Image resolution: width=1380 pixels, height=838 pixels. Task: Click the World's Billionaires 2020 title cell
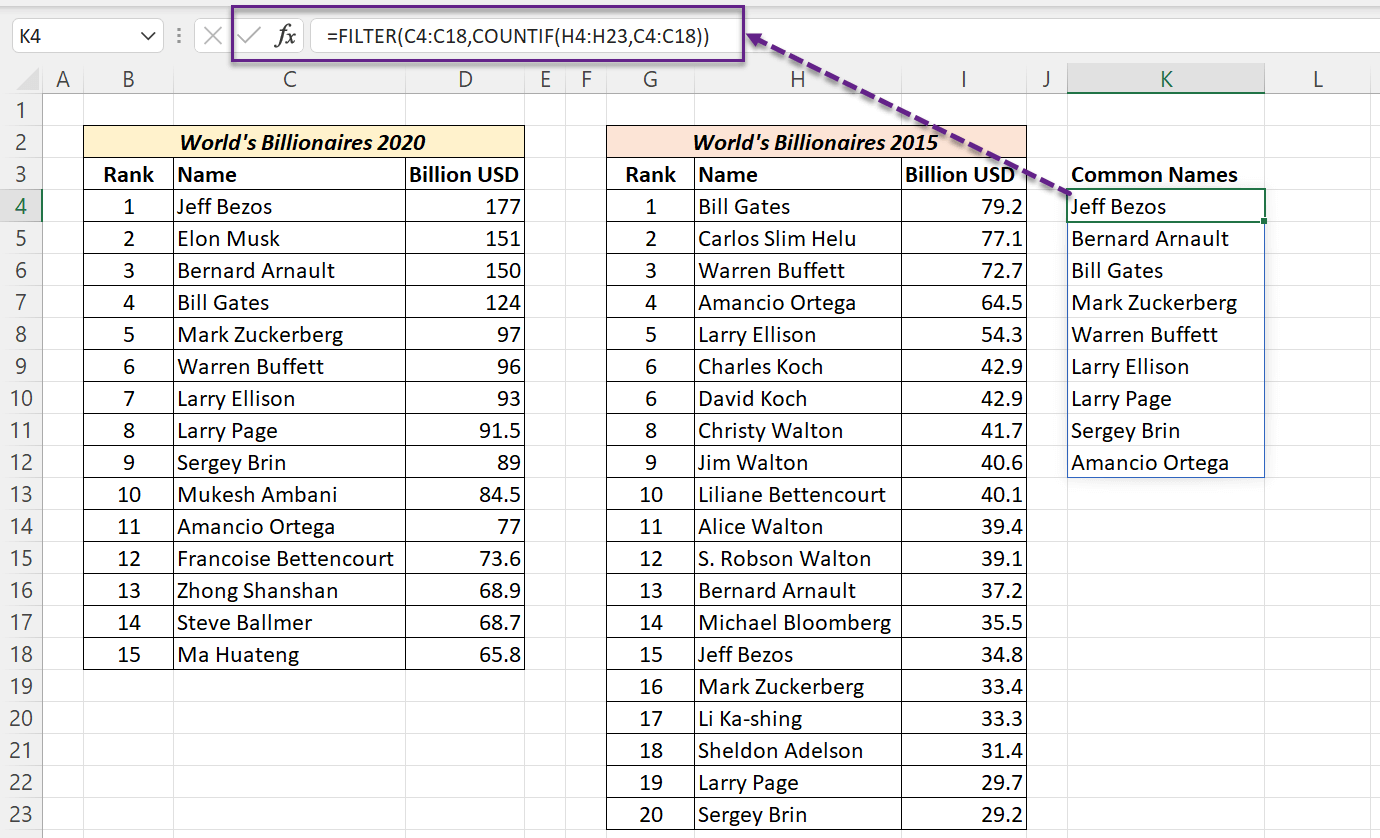(x=304, y=142)
